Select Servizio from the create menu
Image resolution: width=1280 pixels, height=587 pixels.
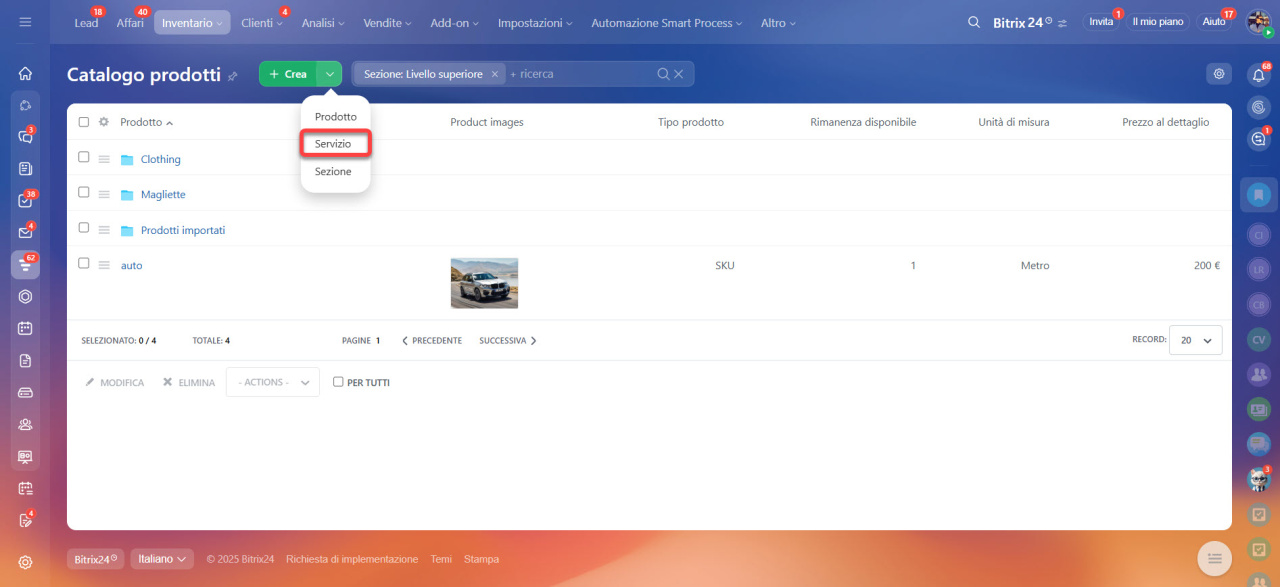(333, 144)
